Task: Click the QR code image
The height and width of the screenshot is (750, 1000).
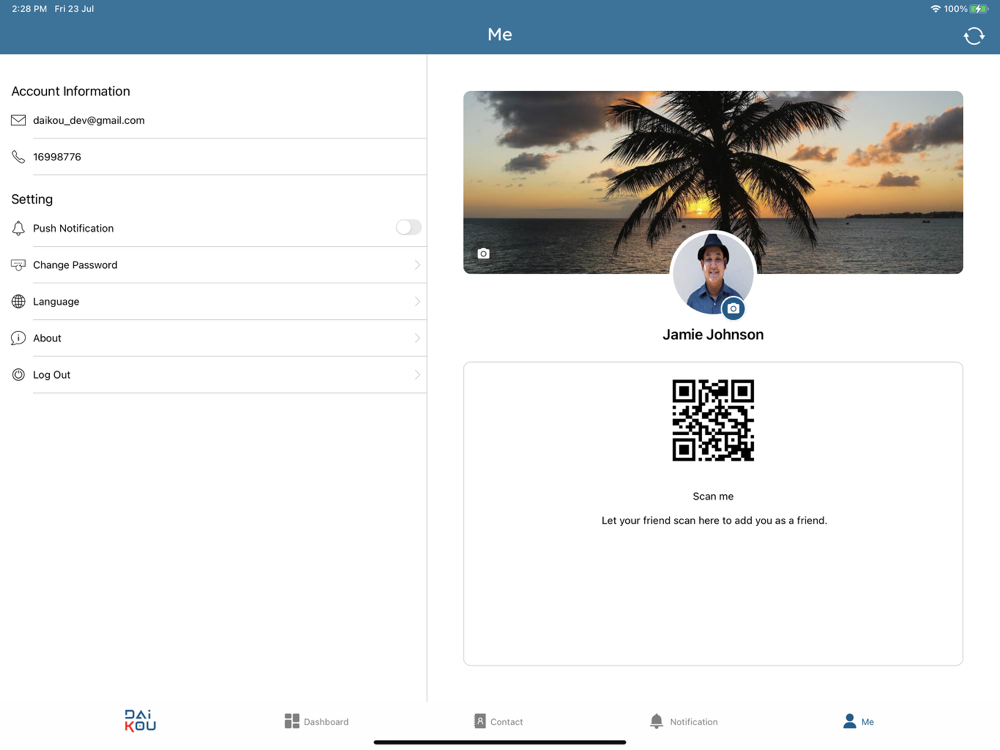Action: pyautogui.click(x=713, y=420)
